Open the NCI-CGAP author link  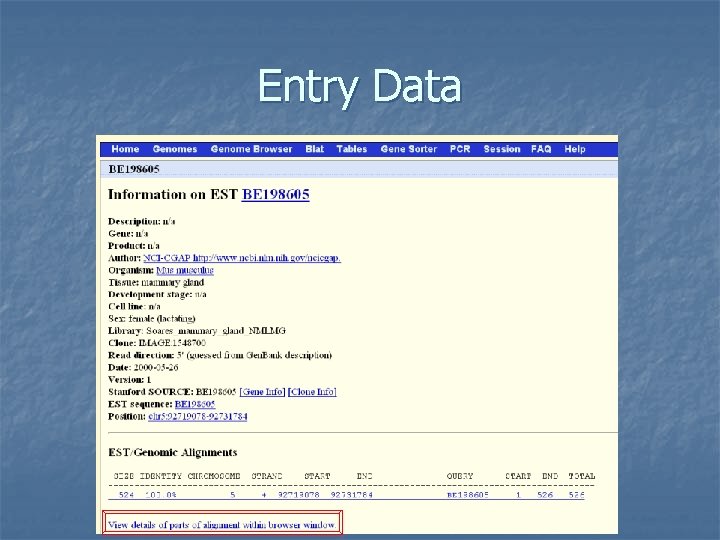tap(242, 258)
